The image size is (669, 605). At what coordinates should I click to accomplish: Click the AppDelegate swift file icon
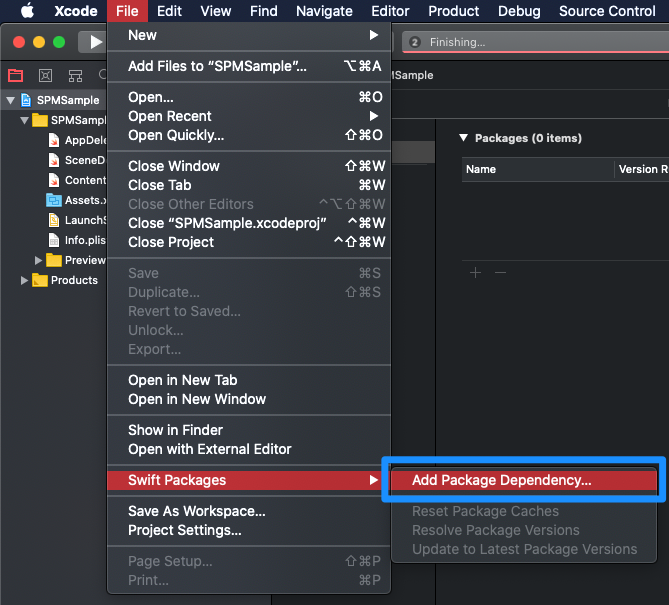click(x=54, y=140)
